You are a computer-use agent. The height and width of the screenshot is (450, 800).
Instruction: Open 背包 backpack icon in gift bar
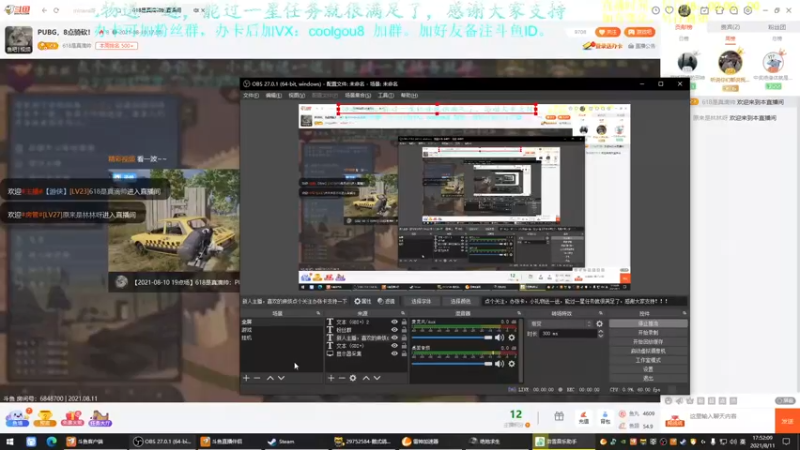605,418
